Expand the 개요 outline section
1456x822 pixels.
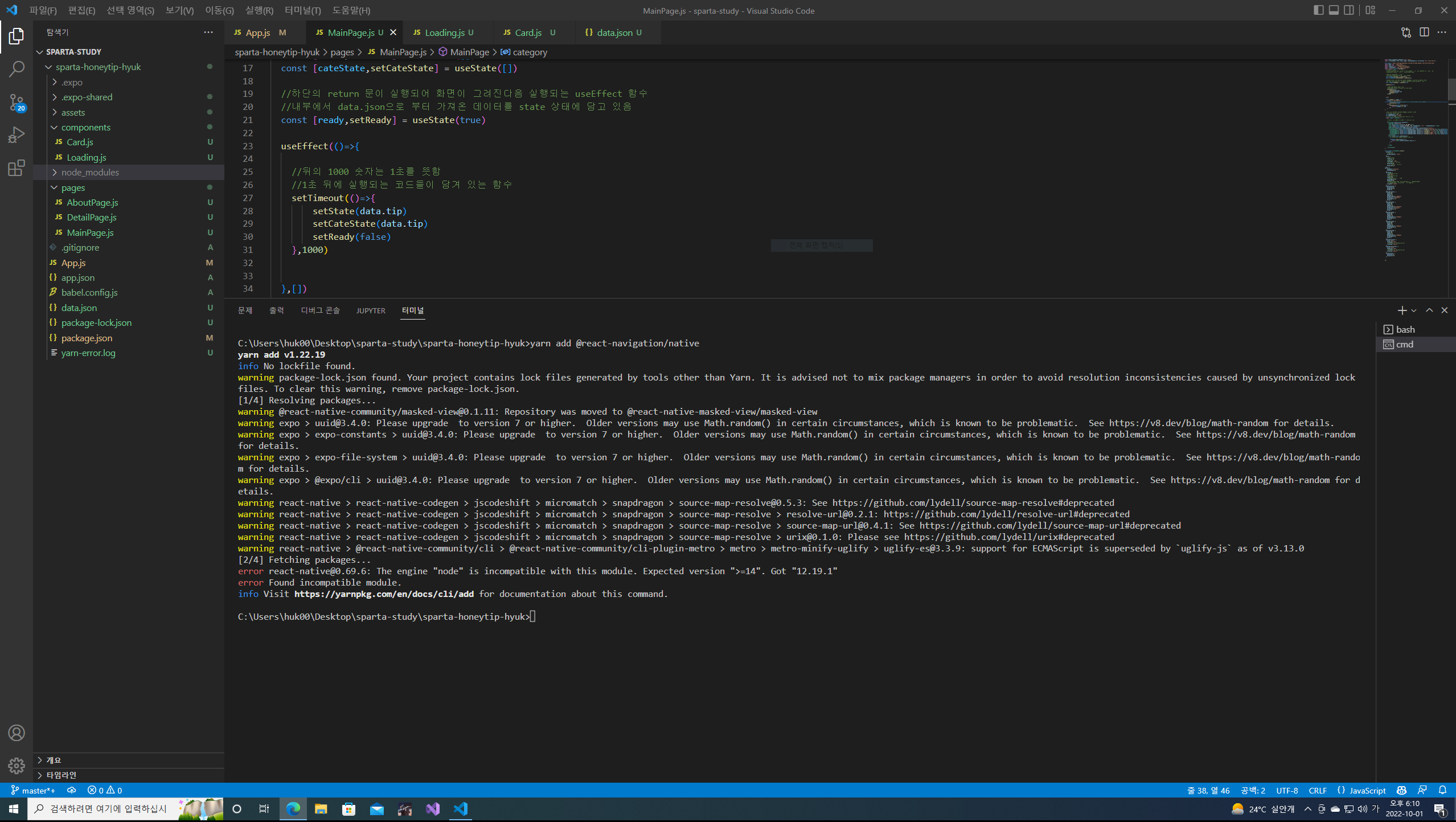(x=129, y=760)
